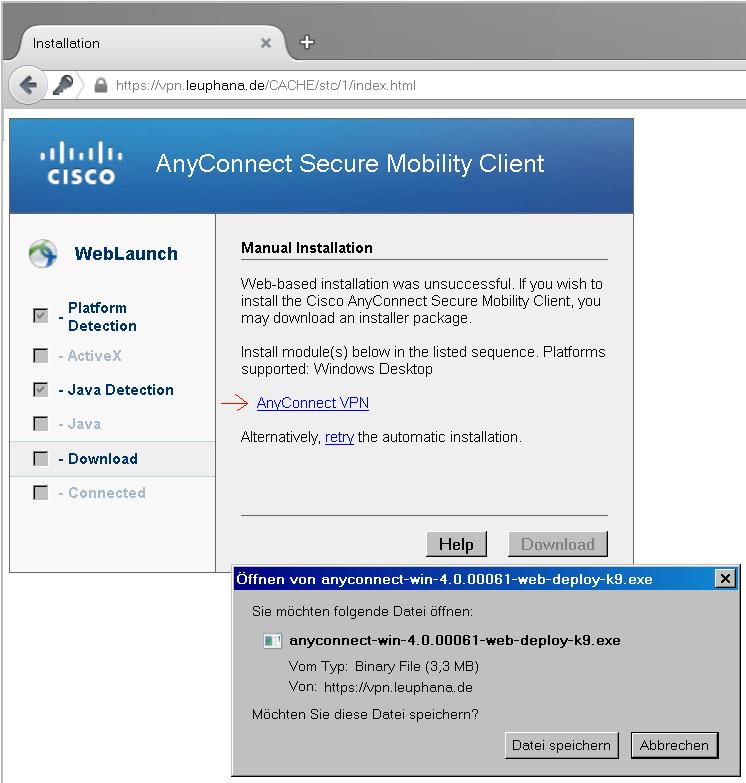Click the WebLaunch globe icon
746x783 pixels.
(43, 253)
